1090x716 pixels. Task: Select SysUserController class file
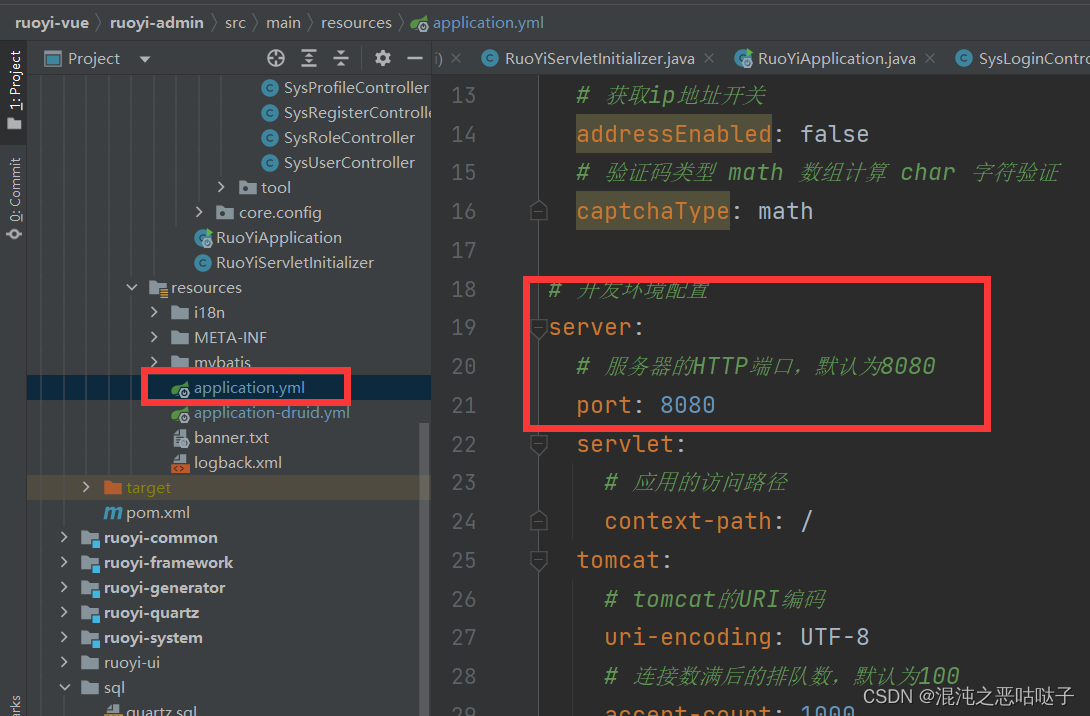(349, 163)
